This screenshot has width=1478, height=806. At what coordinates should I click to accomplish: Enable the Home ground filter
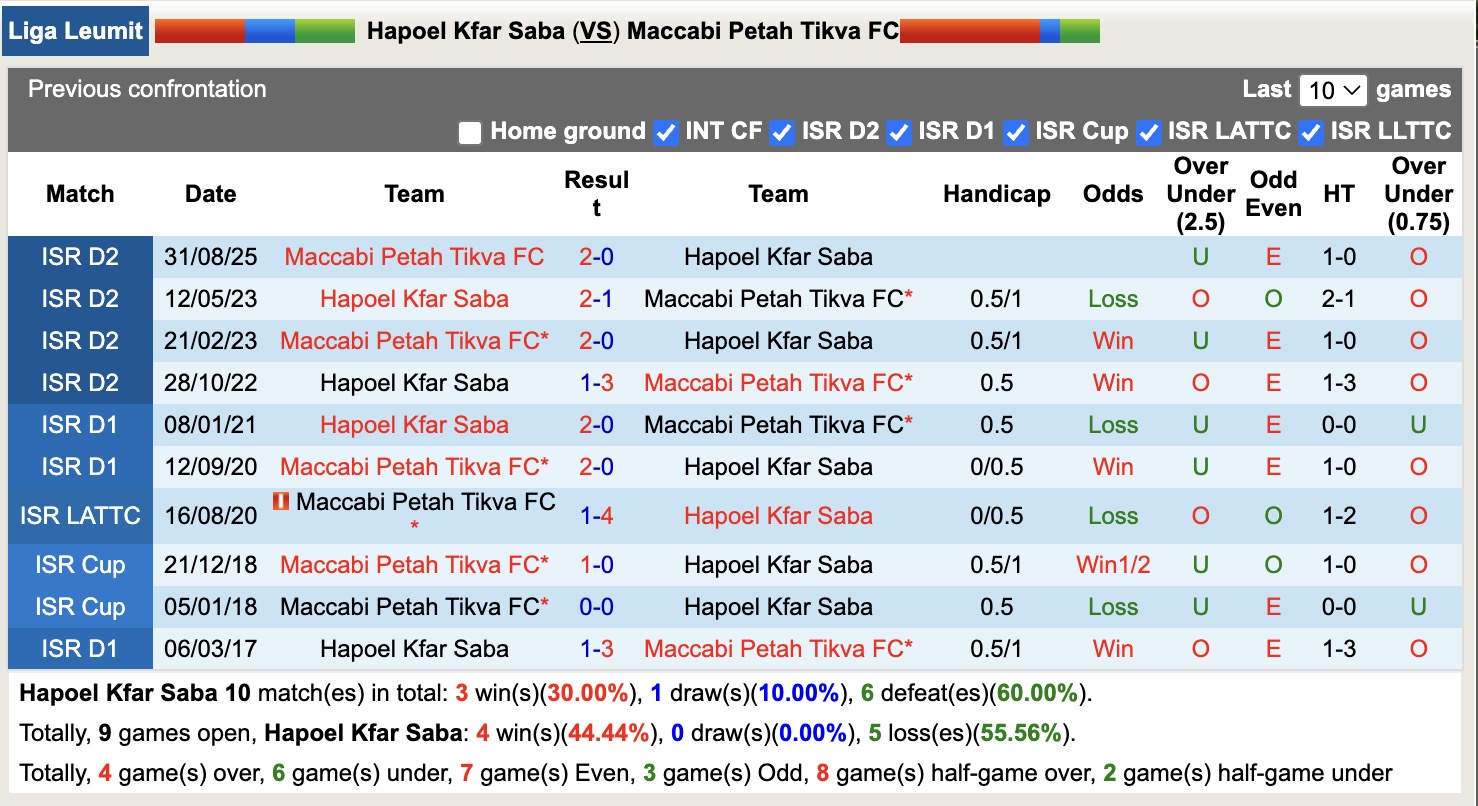click(x=469, y=131)
